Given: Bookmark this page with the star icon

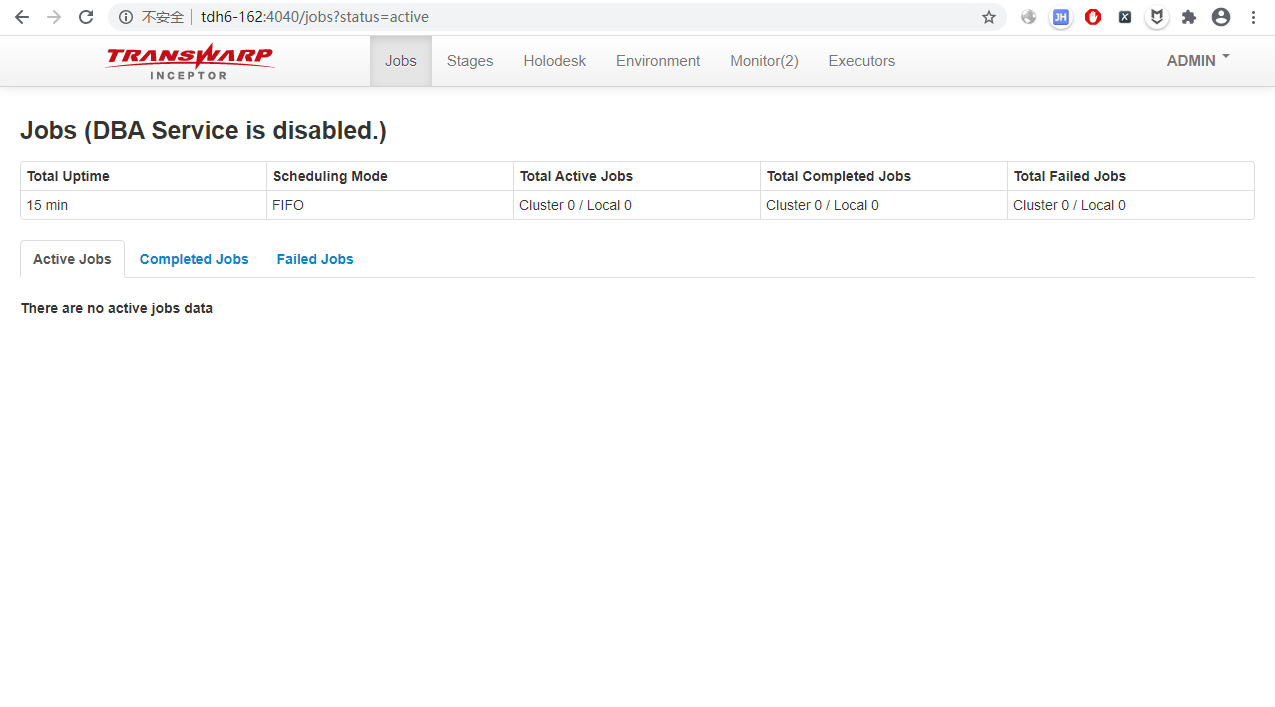Looking at the screenshot, I should point(988,17).
